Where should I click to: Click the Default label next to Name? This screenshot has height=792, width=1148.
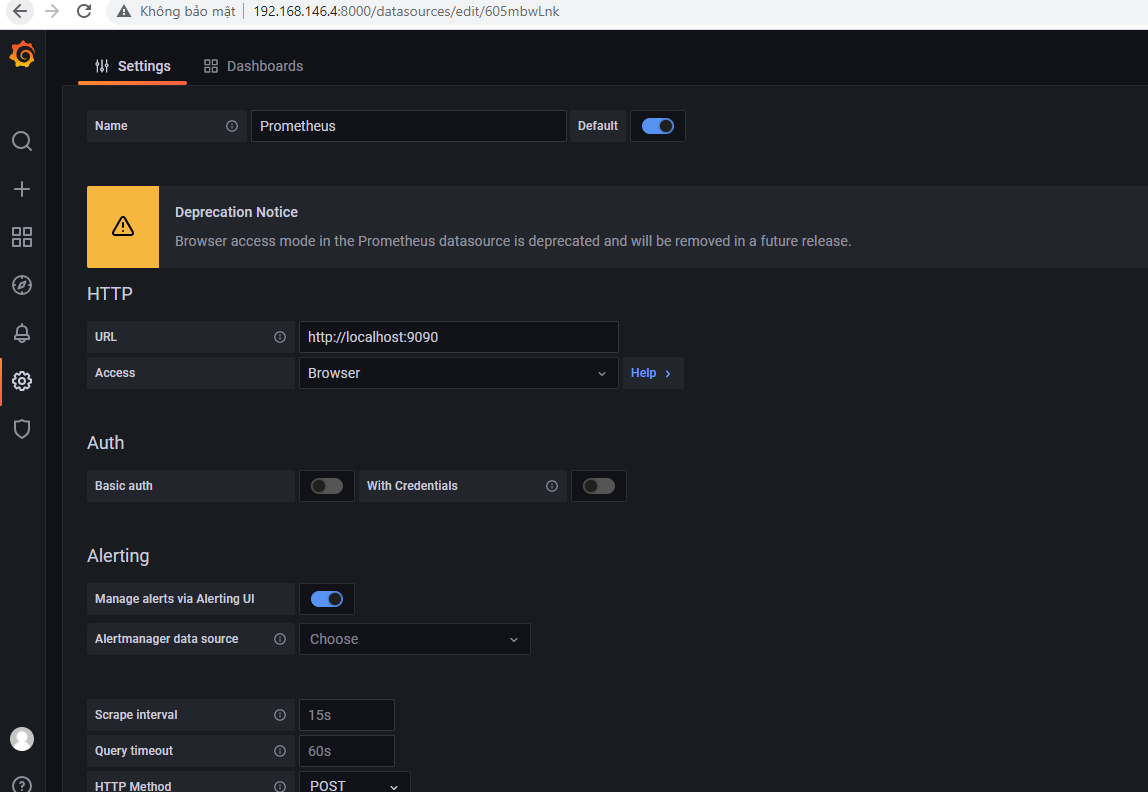597,126
